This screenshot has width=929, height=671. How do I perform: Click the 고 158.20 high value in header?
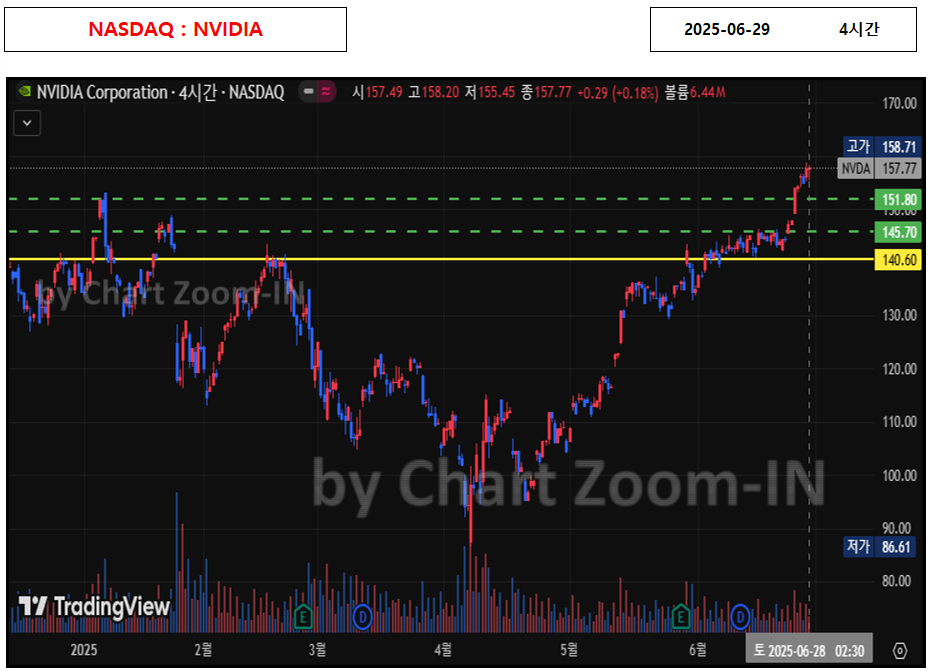point(434,92)
